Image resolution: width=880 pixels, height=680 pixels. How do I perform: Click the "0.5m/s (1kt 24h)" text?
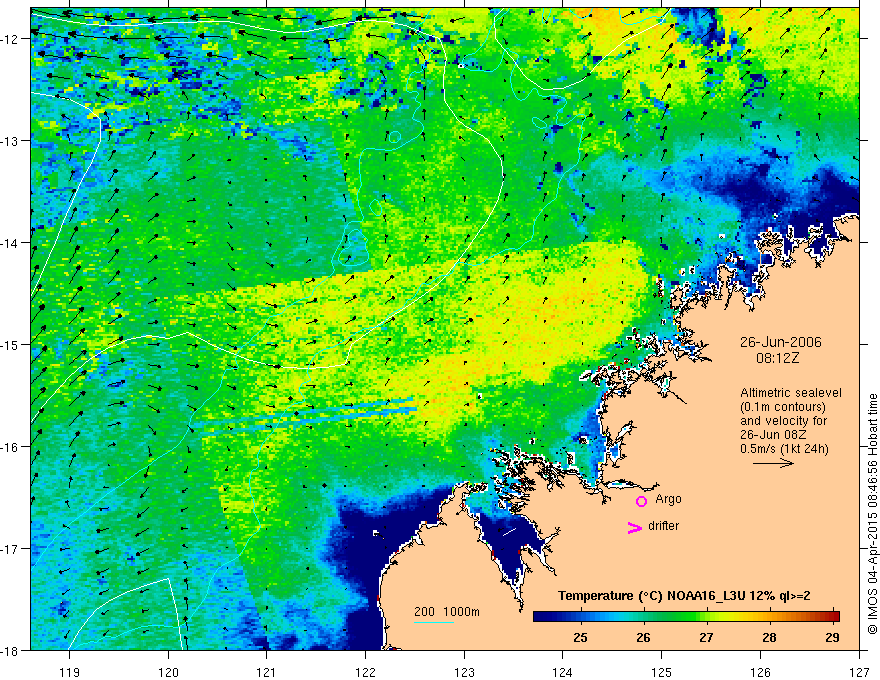[784, 449]
